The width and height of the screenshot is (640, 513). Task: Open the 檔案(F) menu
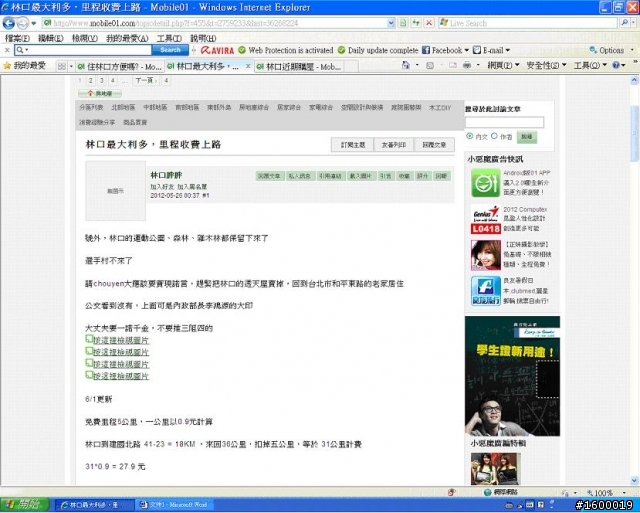click(x=17, y=38)
